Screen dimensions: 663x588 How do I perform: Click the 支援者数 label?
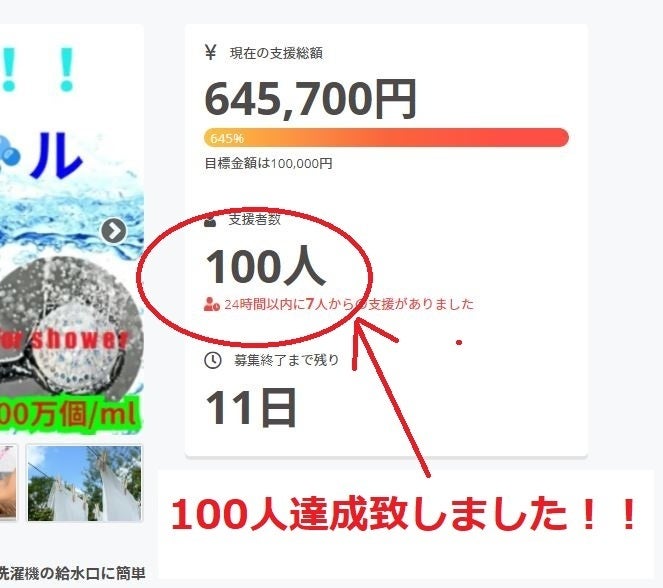[x=255, y=219]
